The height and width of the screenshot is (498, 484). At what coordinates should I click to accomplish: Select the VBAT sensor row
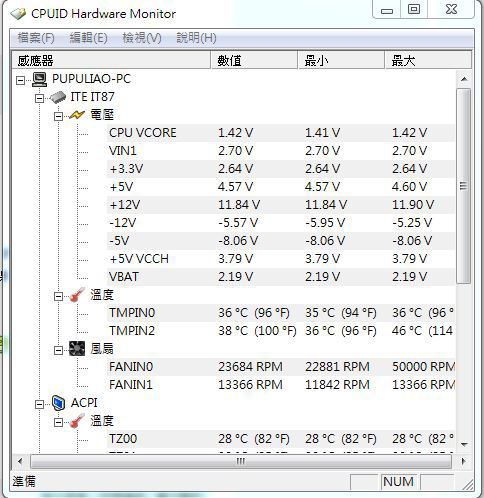click(x=281, y=277)
